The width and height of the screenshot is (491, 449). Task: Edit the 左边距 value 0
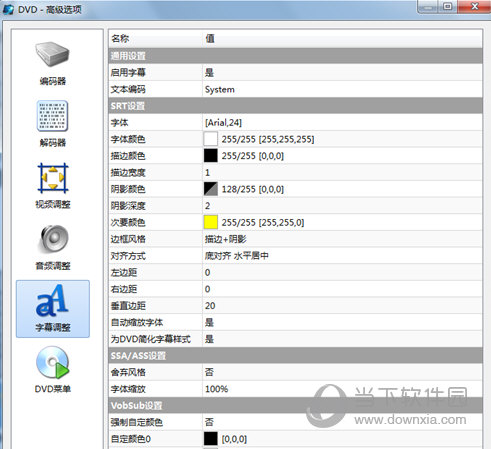tap(207, 272)
